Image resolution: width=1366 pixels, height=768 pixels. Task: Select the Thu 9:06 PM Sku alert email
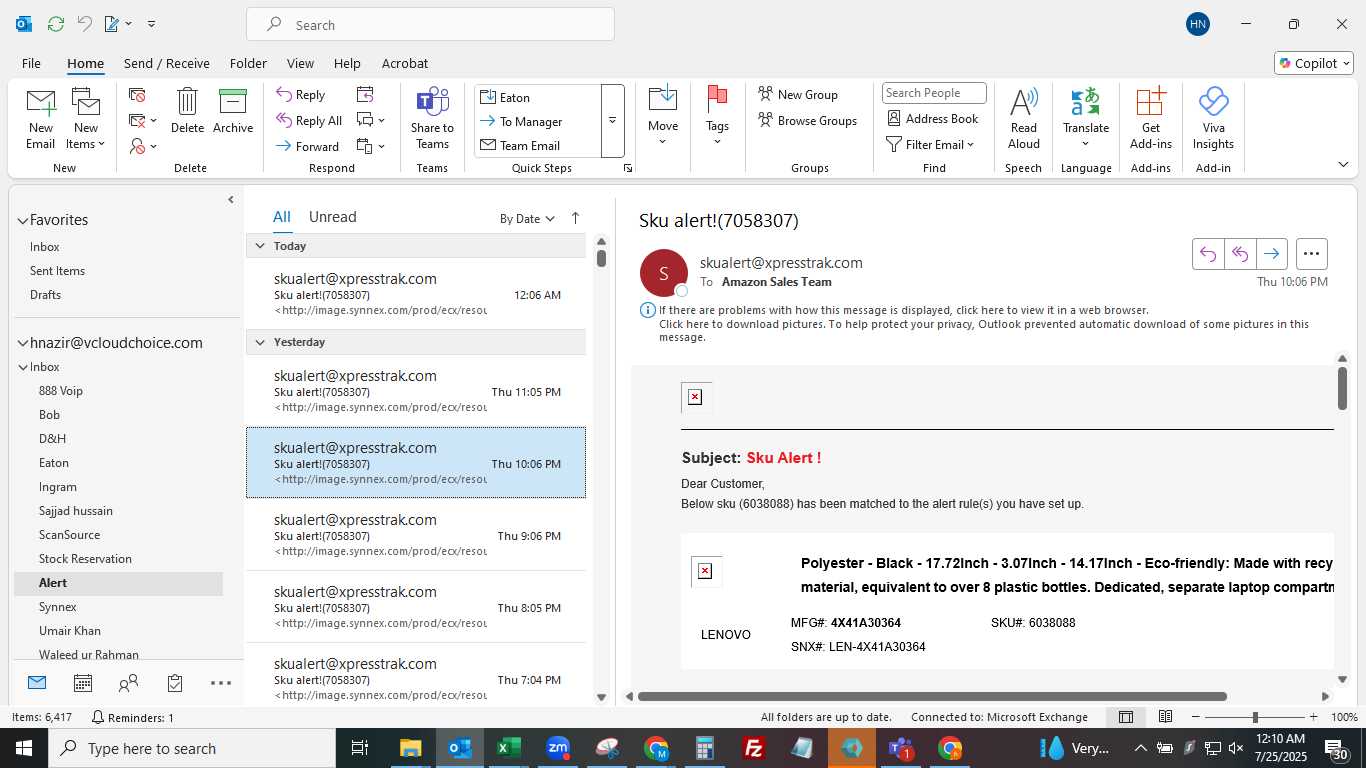416,535
